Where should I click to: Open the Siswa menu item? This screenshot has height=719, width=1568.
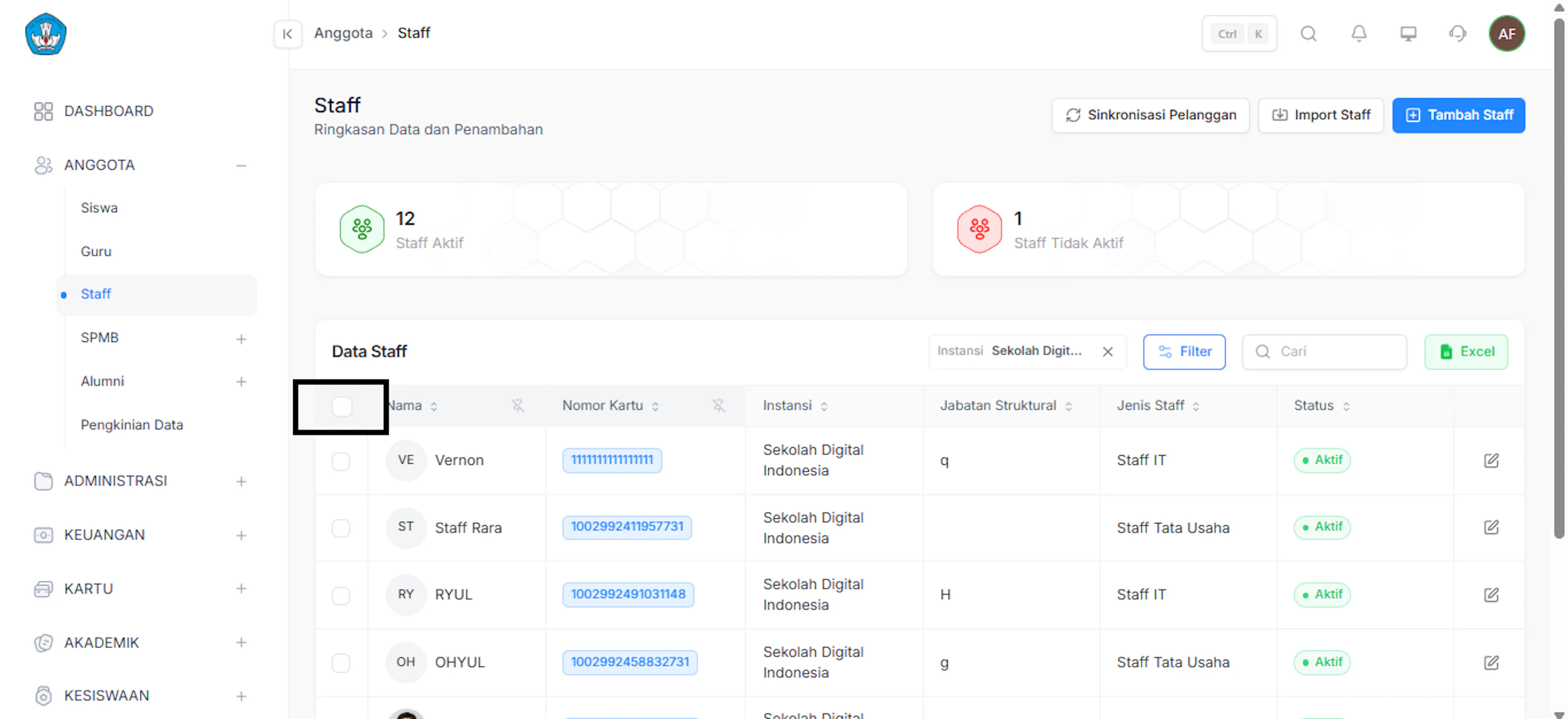pyautogui.click(x=99, y=208)
